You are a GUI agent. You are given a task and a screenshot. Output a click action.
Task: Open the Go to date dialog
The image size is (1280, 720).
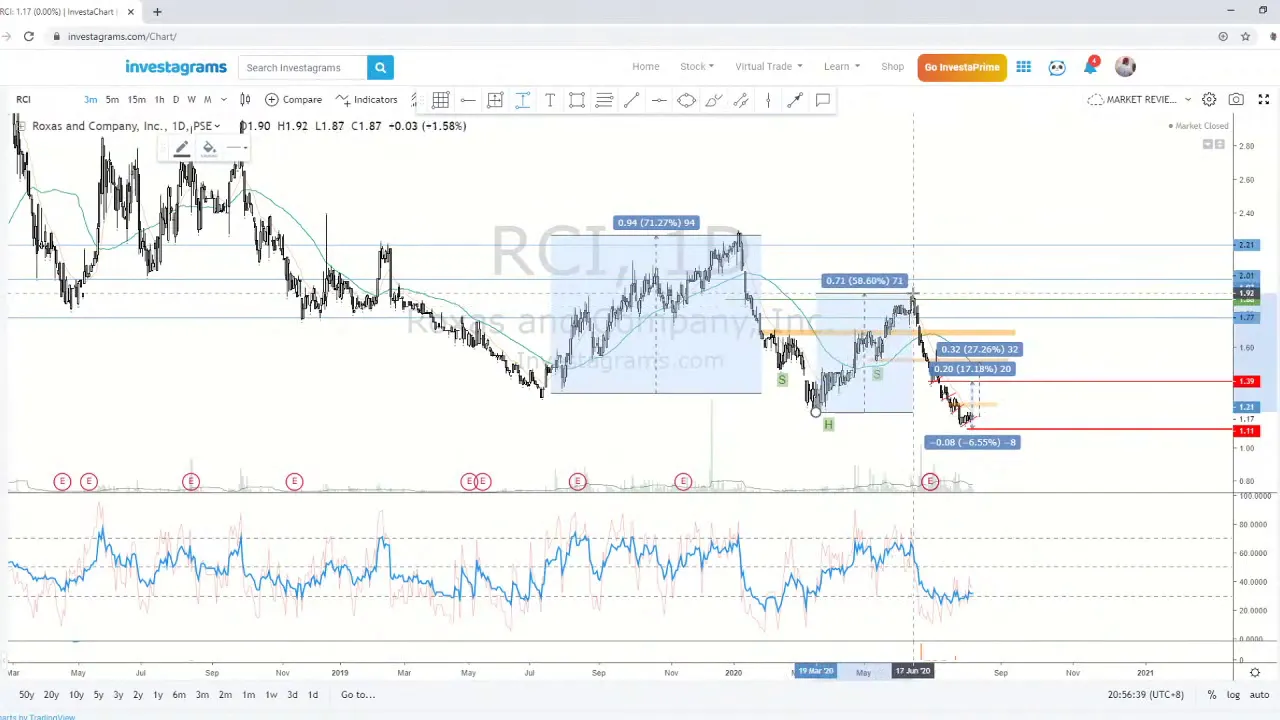pyautogui.click(x=357, y=695)
